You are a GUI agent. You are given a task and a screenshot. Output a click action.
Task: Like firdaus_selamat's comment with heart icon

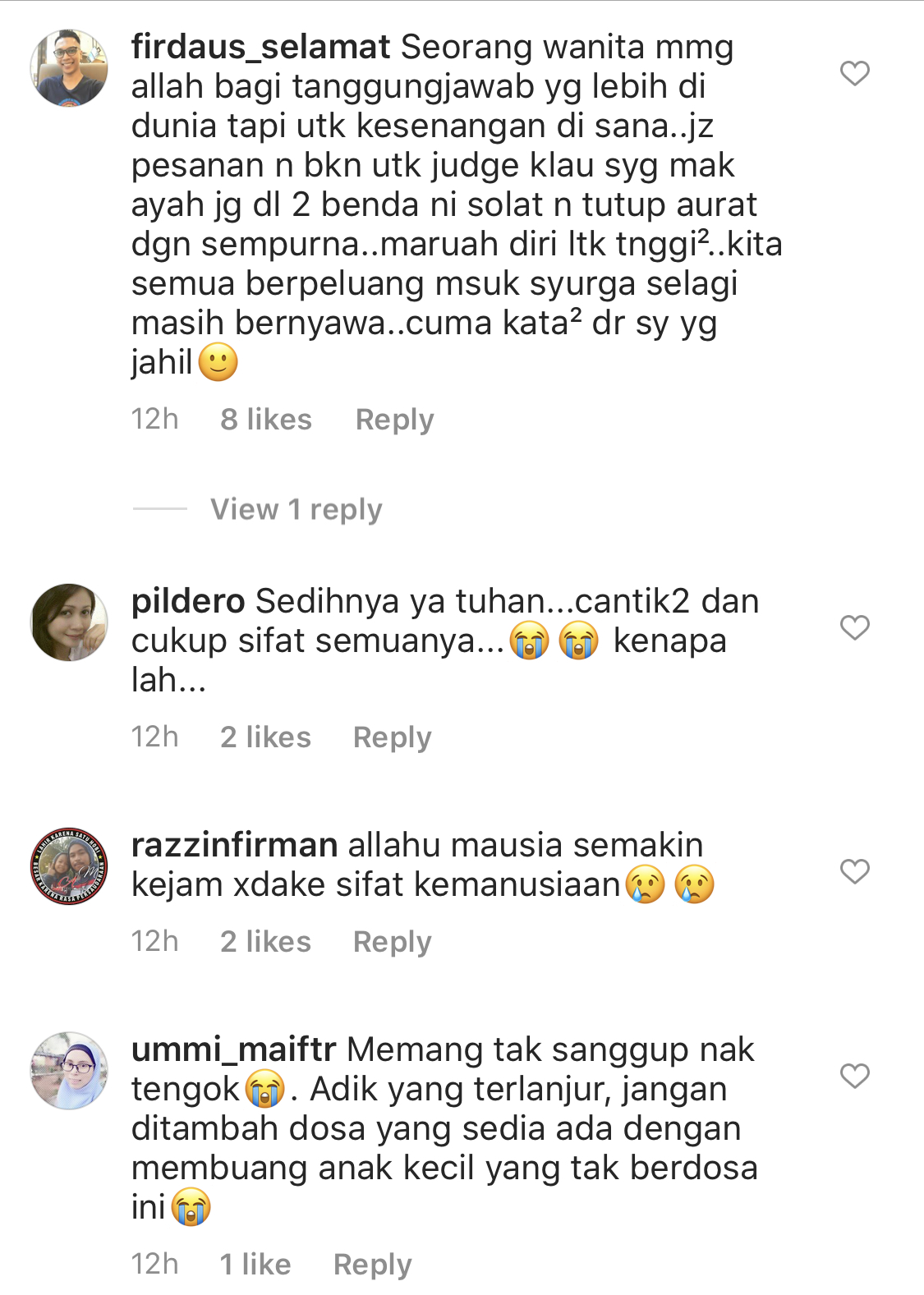click(x=855, y=73)
